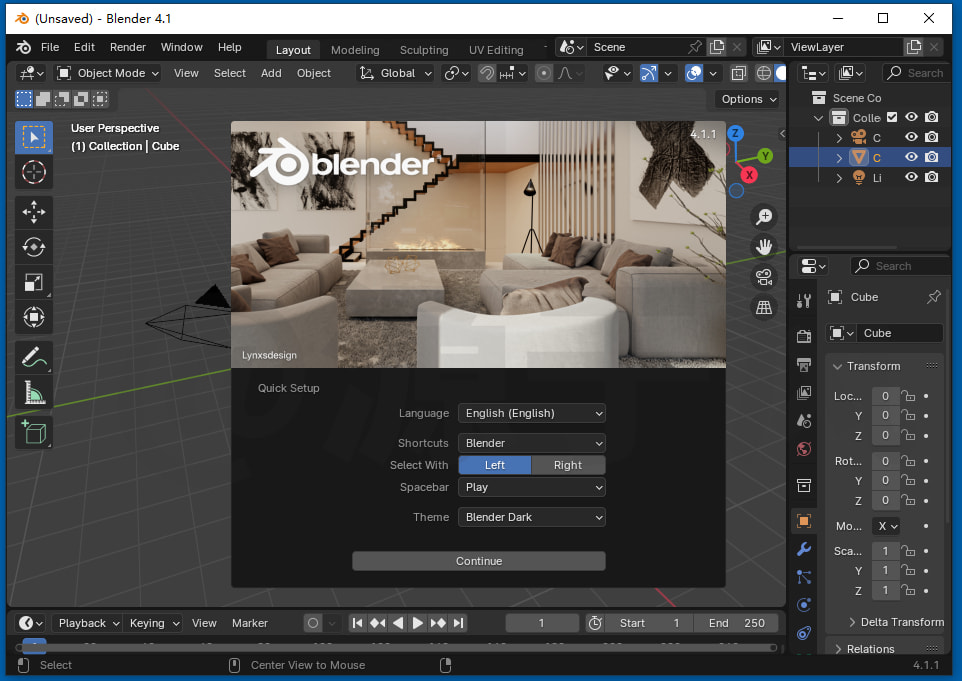Open the Object Mode dropdown
Viewport: 962px width, 681px height.
point(108,73)
